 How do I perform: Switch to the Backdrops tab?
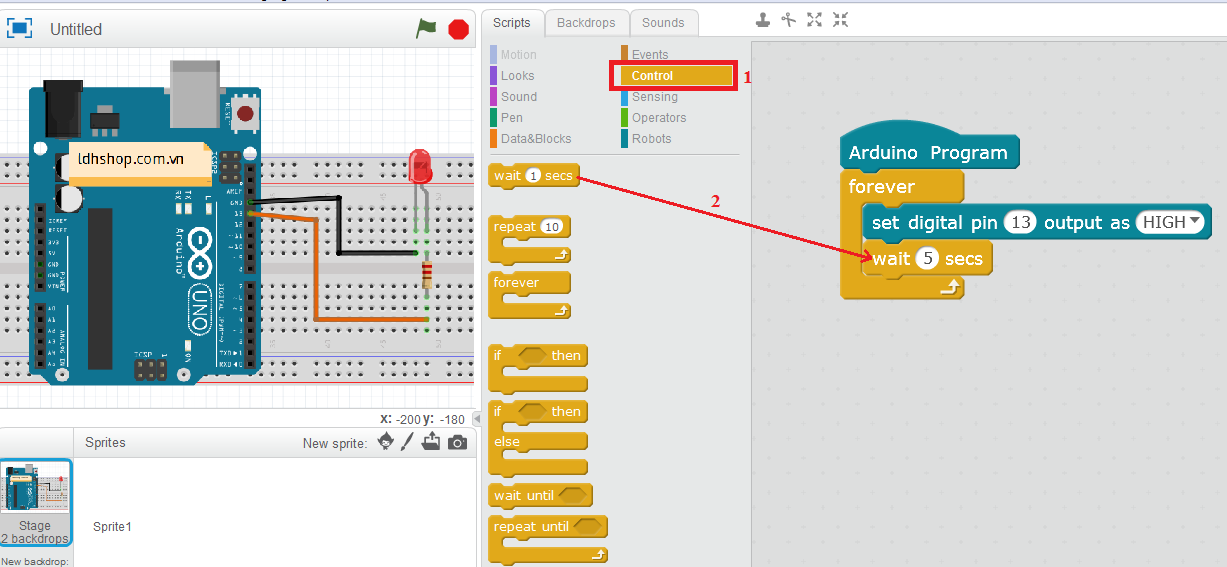588,23
